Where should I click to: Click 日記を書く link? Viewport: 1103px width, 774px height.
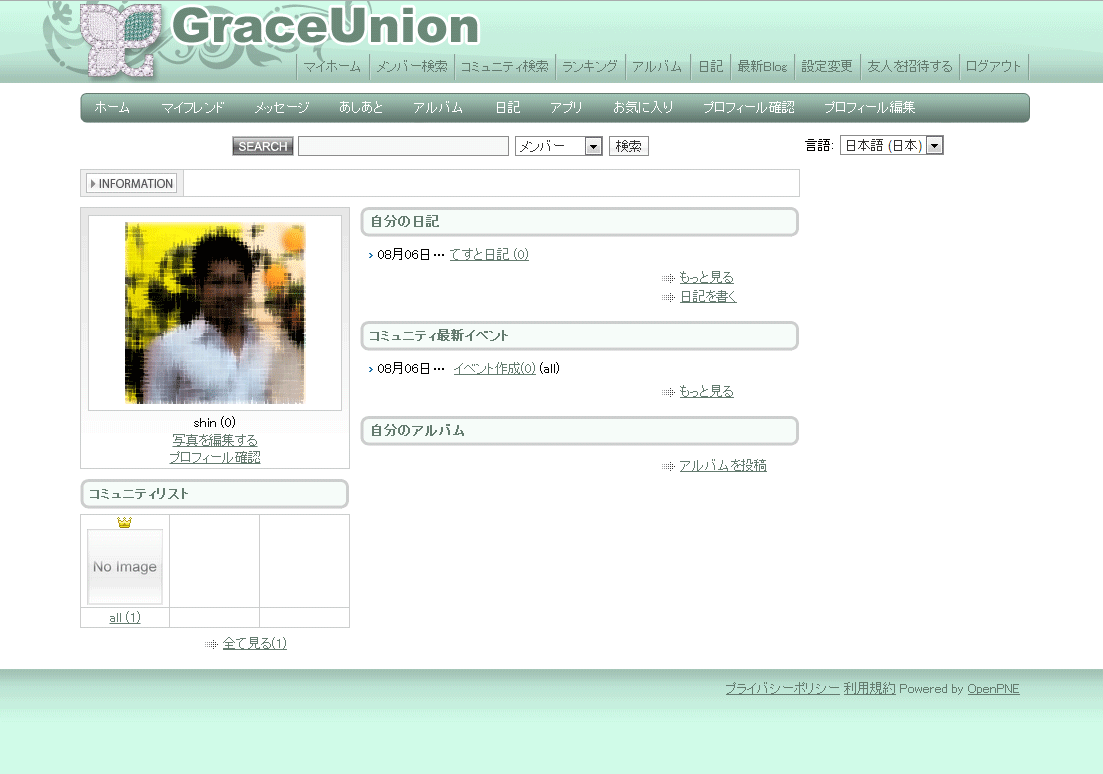708,297
